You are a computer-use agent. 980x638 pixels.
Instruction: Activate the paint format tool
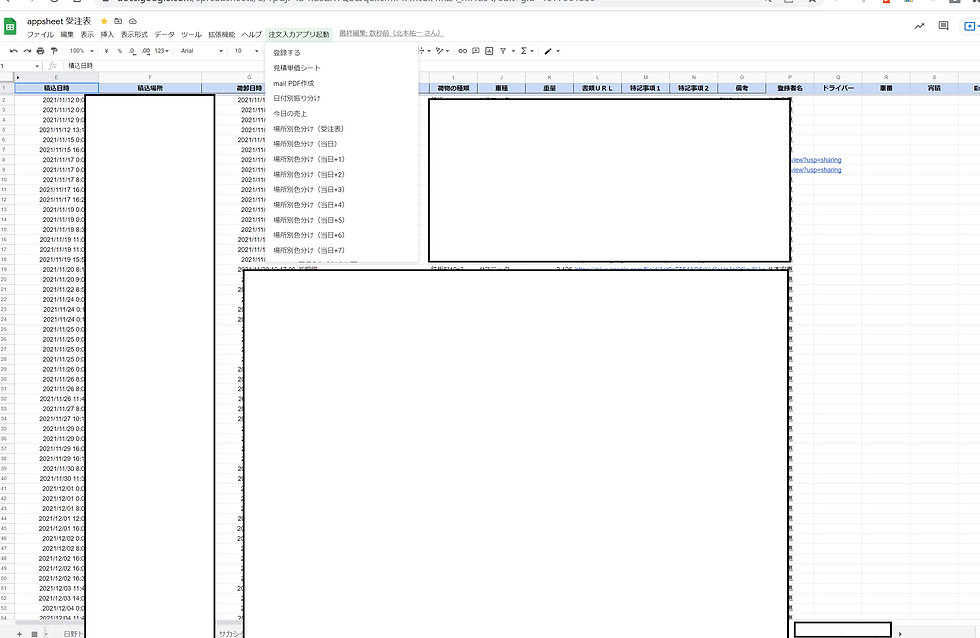tap(54, 51)
